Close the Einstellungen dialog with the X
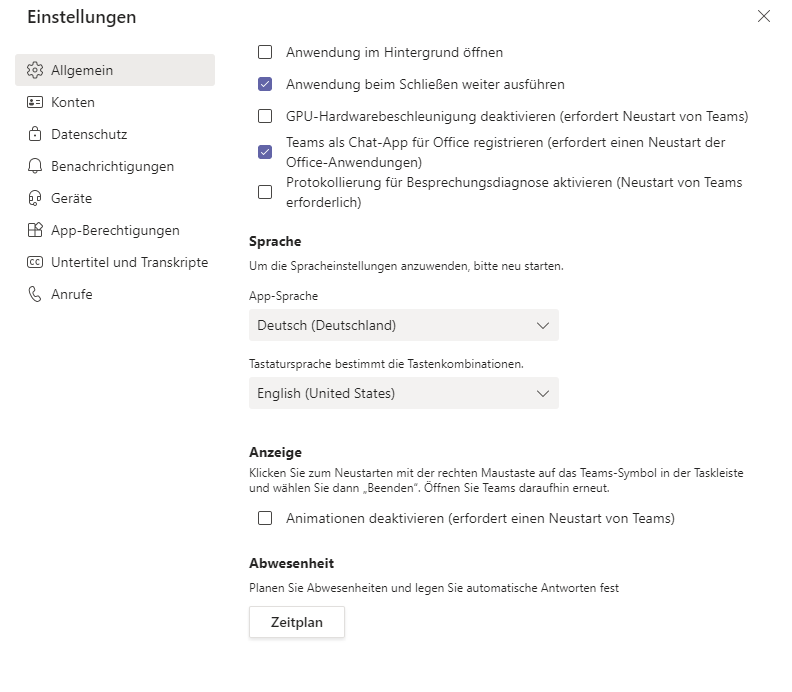This screenshot has height=692, width=792. click(764, 17)
